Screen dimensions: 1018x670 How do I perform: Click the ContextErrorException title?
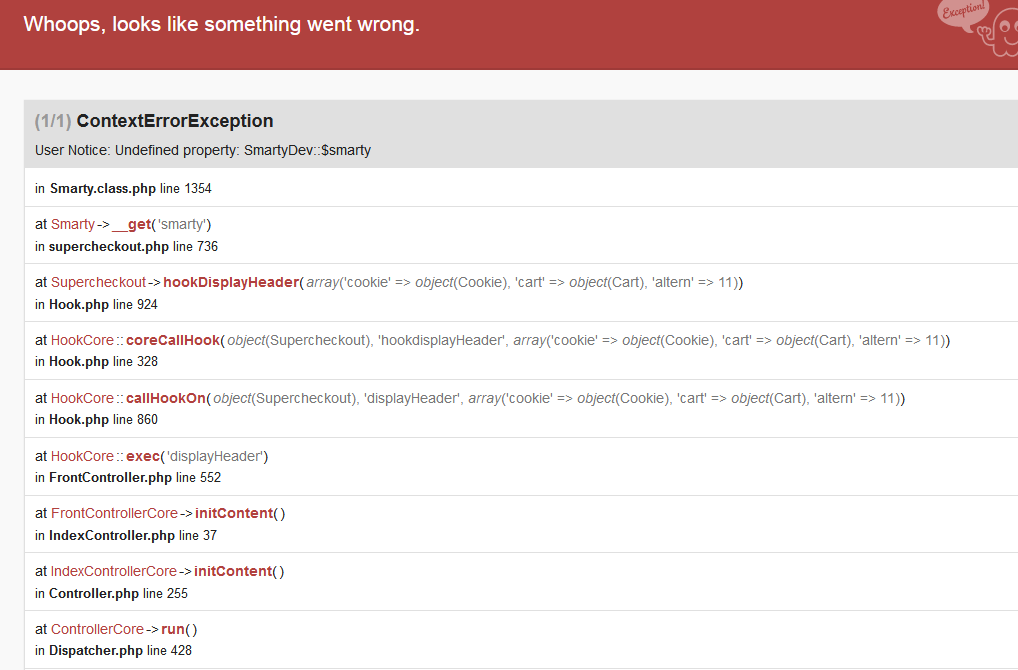click(174, 121)
